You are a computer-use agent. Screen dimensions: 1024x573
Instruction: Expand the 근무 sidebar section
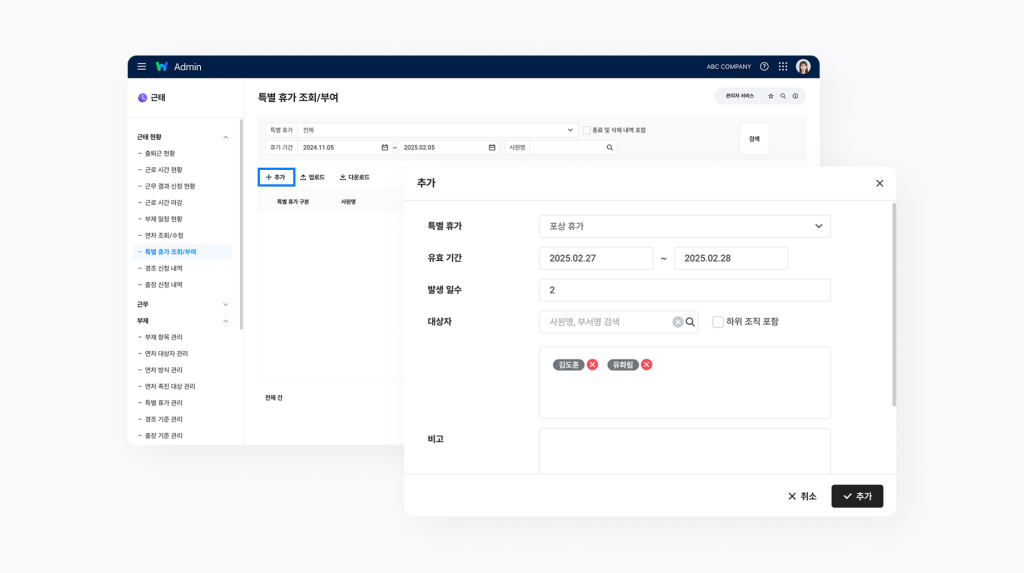coord(225,304)
